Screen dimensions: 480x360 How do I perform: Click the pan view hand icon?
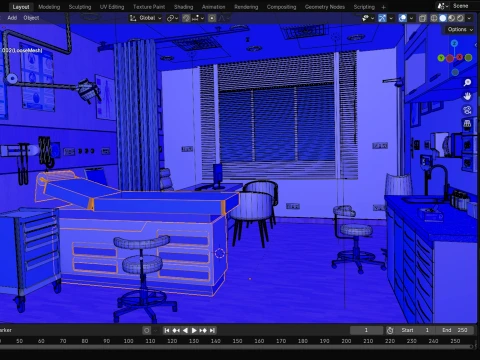click(467, 96)
